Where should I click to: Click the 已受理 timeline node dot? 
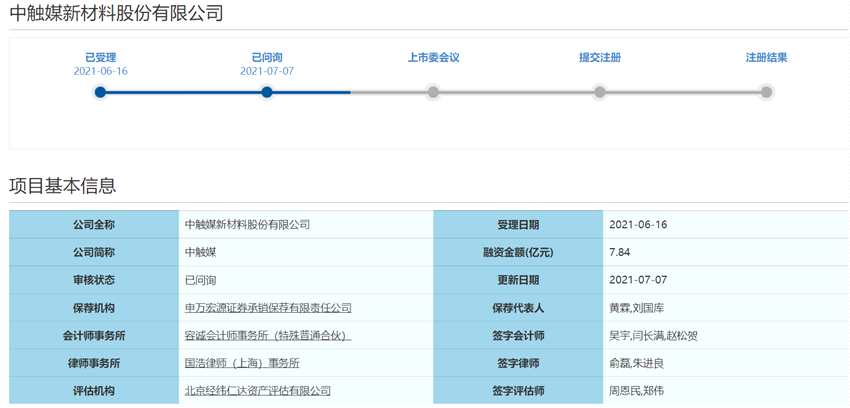[100, 92]
